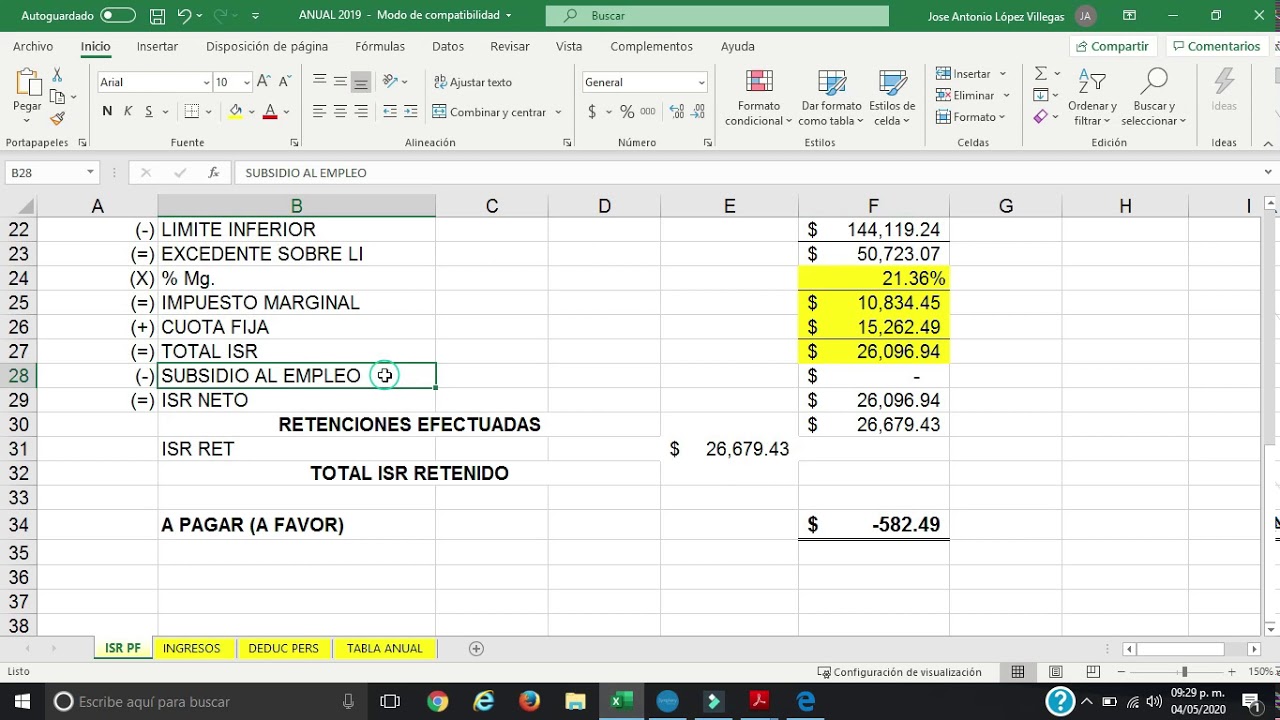Decrease font size with smaller A icon
Screen dimensions: 1280x720
tap(284, 82)
